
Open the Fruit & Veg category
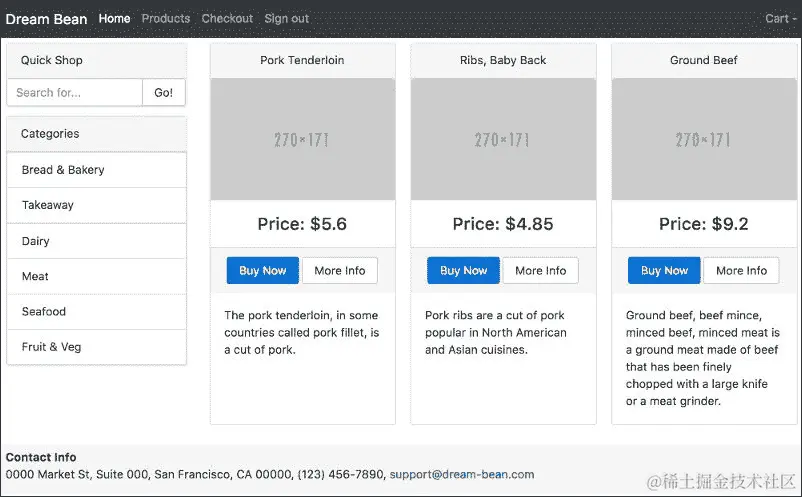pyautogui.click(x=97, y=347)
